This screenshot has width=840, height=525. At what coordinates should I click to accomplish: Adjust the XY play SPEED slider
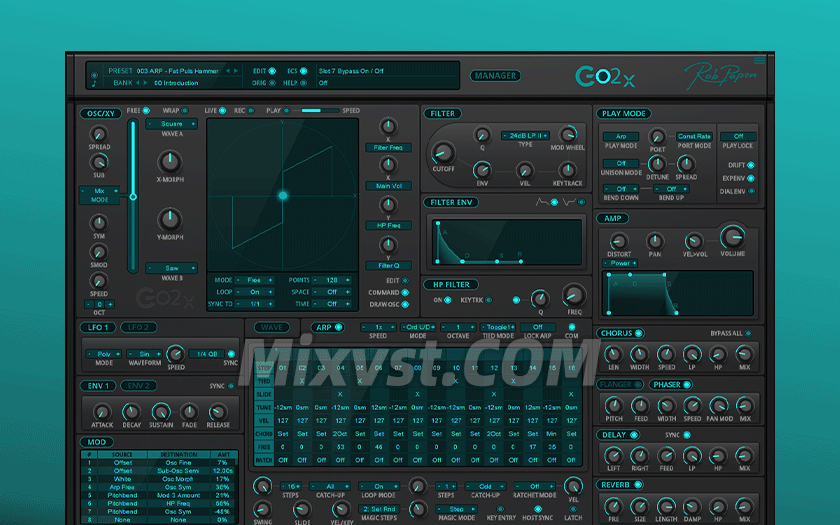[x=320, y=110]
